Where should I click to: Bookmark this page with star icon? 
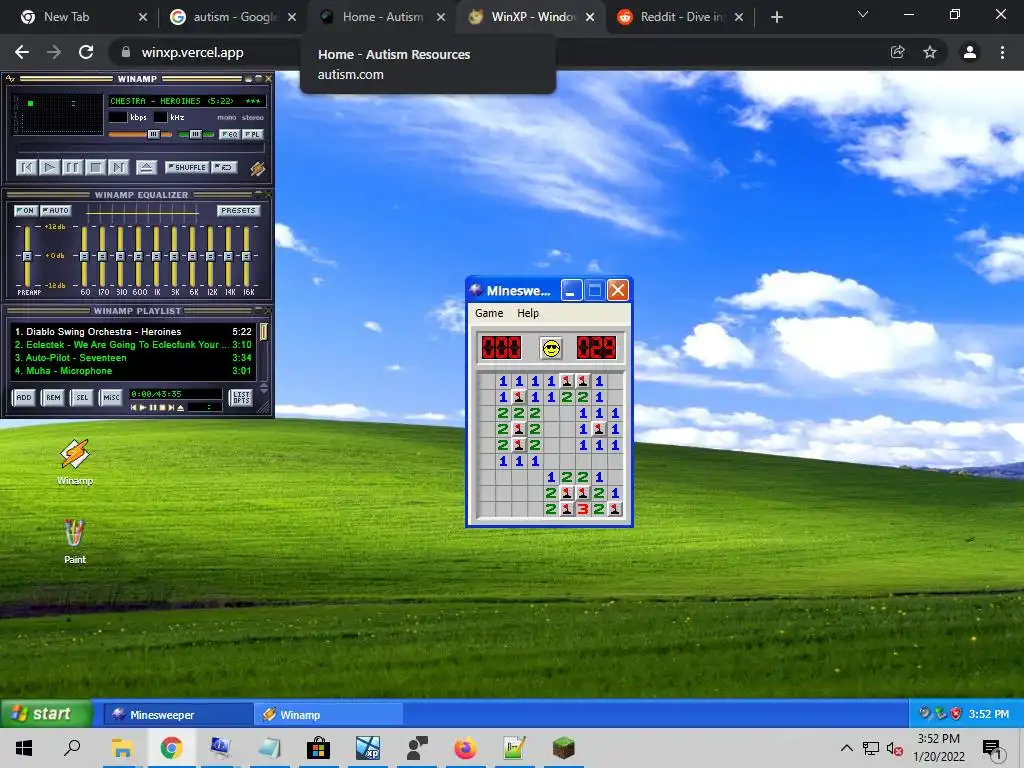pyautogui.click(x=929, y=52)
